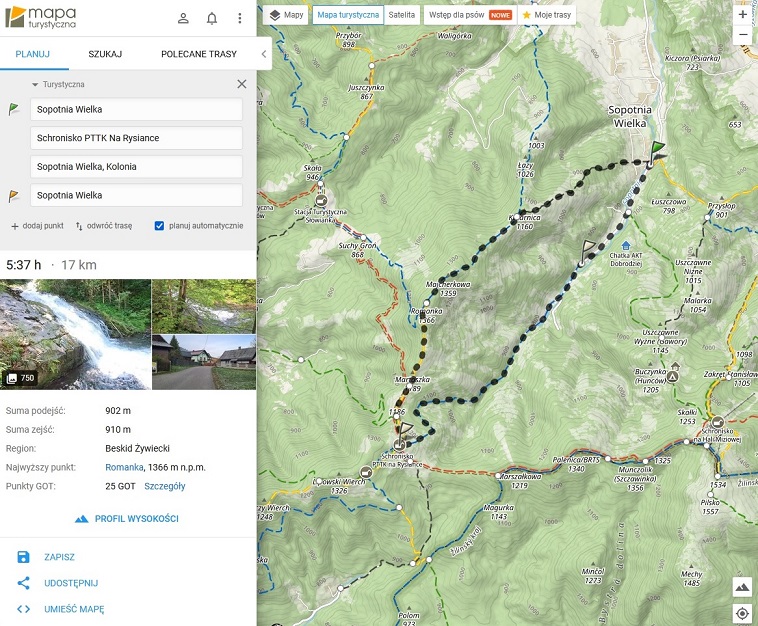Center map on my location
The image size is (758, 626).
742,612
